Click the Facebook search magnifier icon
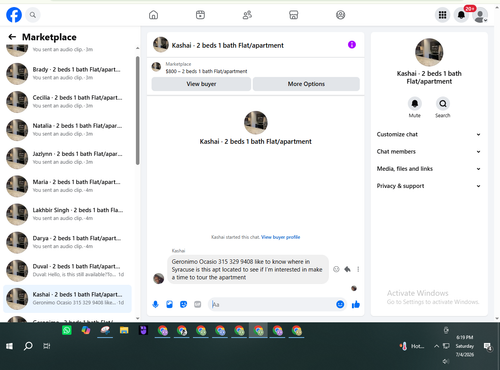This screenshot has width=500, height=370. (33, 15)
